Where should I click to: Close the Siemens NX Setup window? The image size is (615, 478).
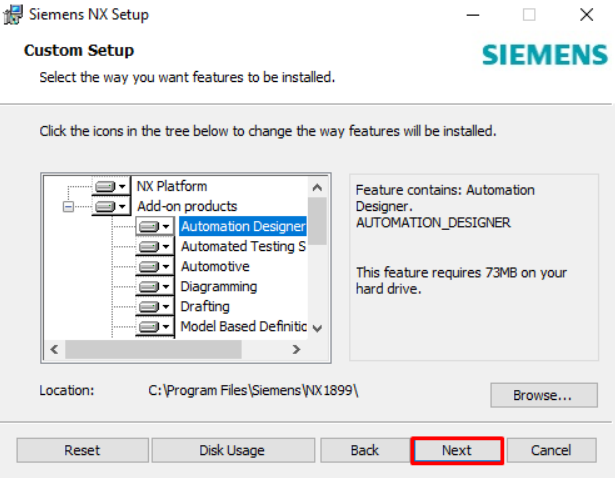pos(586,15)
